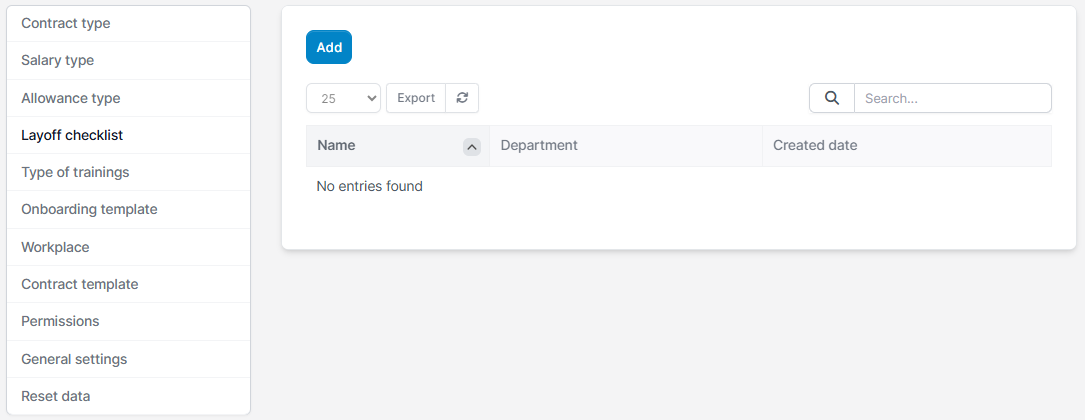
Task: Go to Permissions settings
Action: [60, 321]
